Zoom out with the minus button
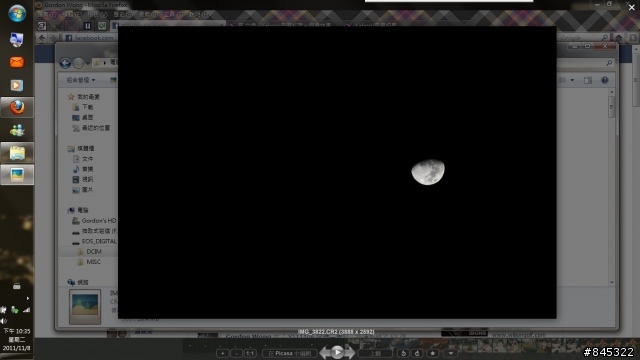Screen dimensions: 640x360 (236, 353)
